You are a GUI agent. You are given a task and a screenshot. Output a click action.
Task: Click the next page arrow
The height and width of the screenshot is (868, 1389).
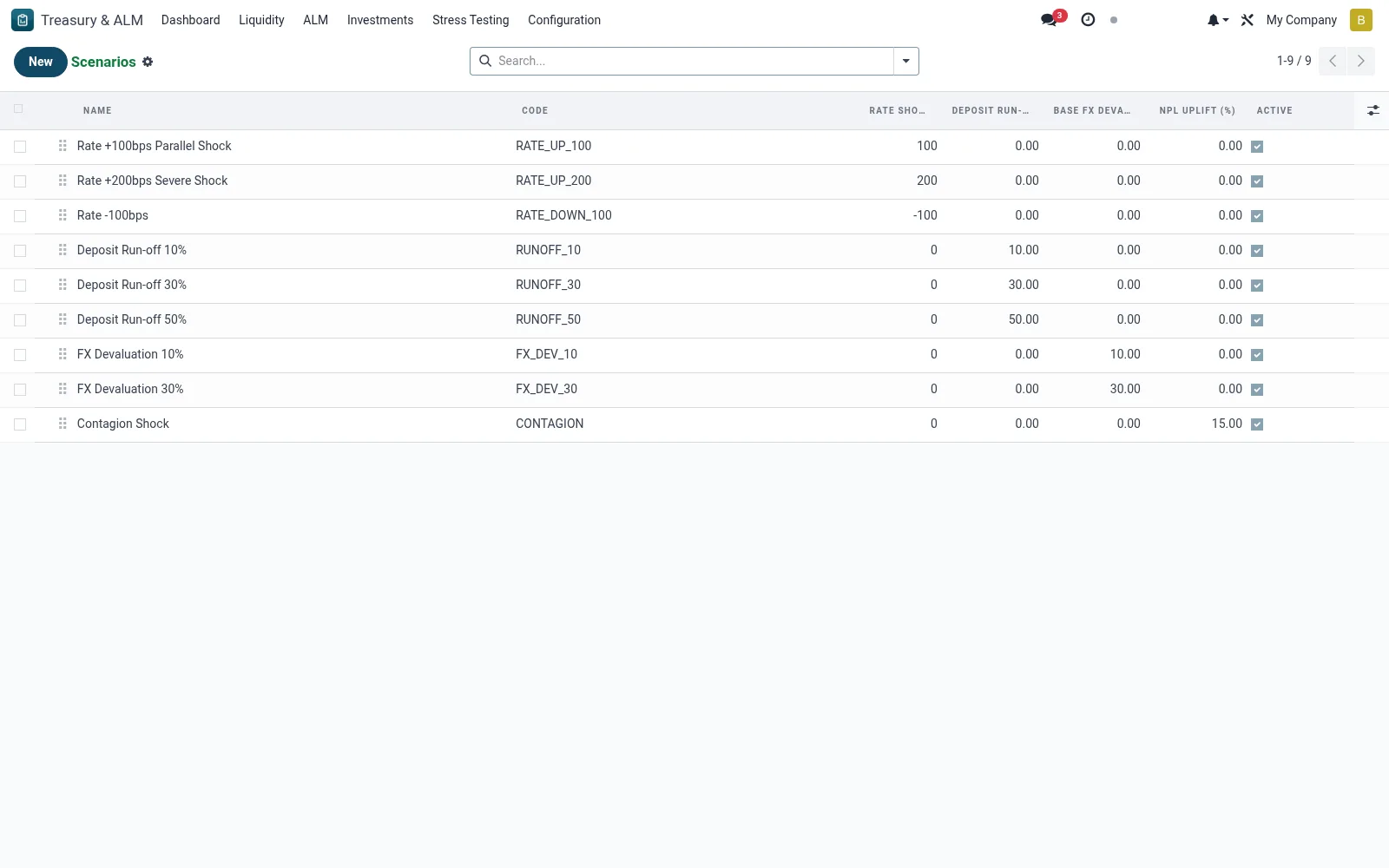point(1360,61)
